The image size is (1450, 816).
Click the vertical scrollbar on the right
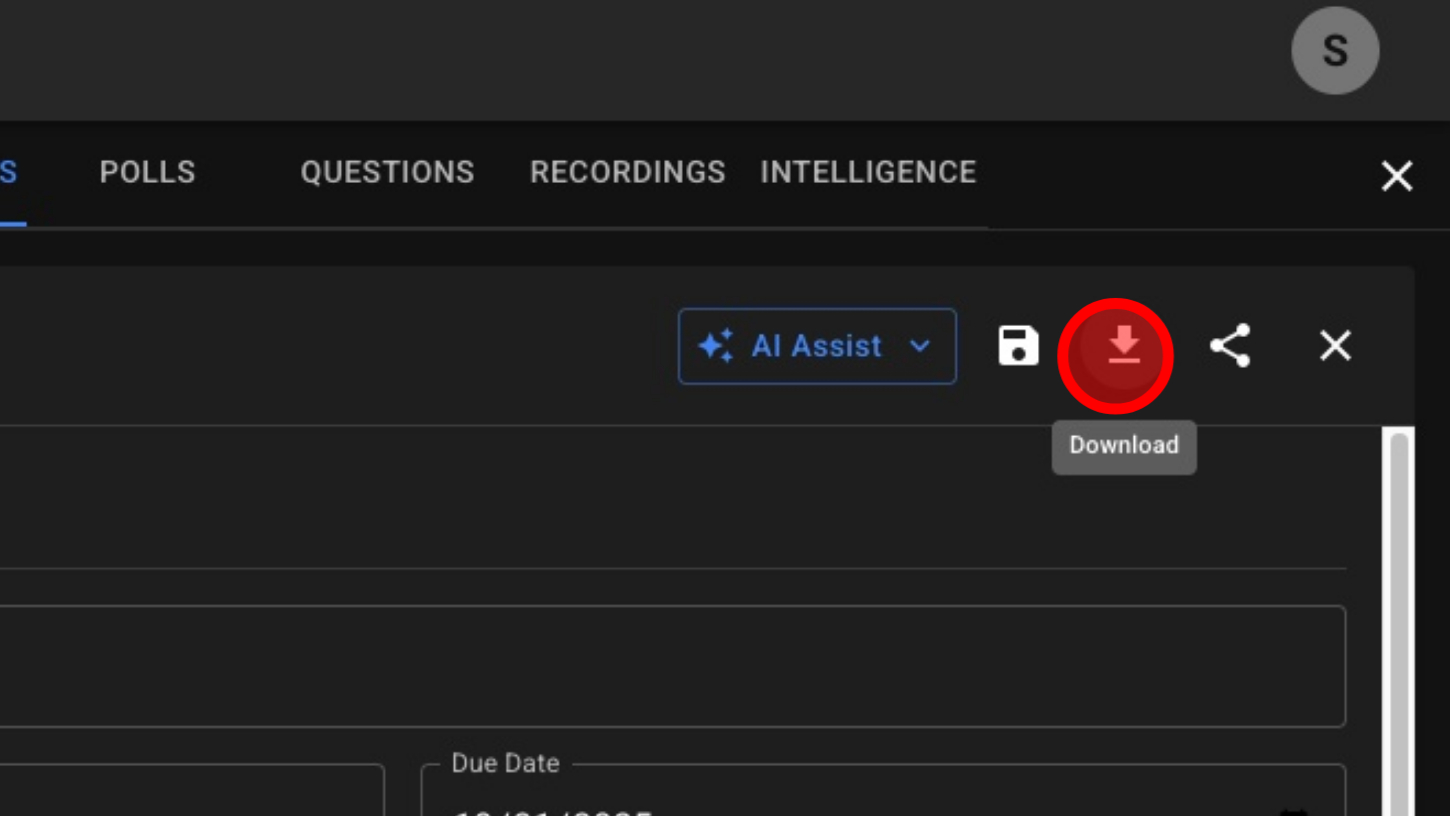pyautogui.click(x=1399, y=620)
